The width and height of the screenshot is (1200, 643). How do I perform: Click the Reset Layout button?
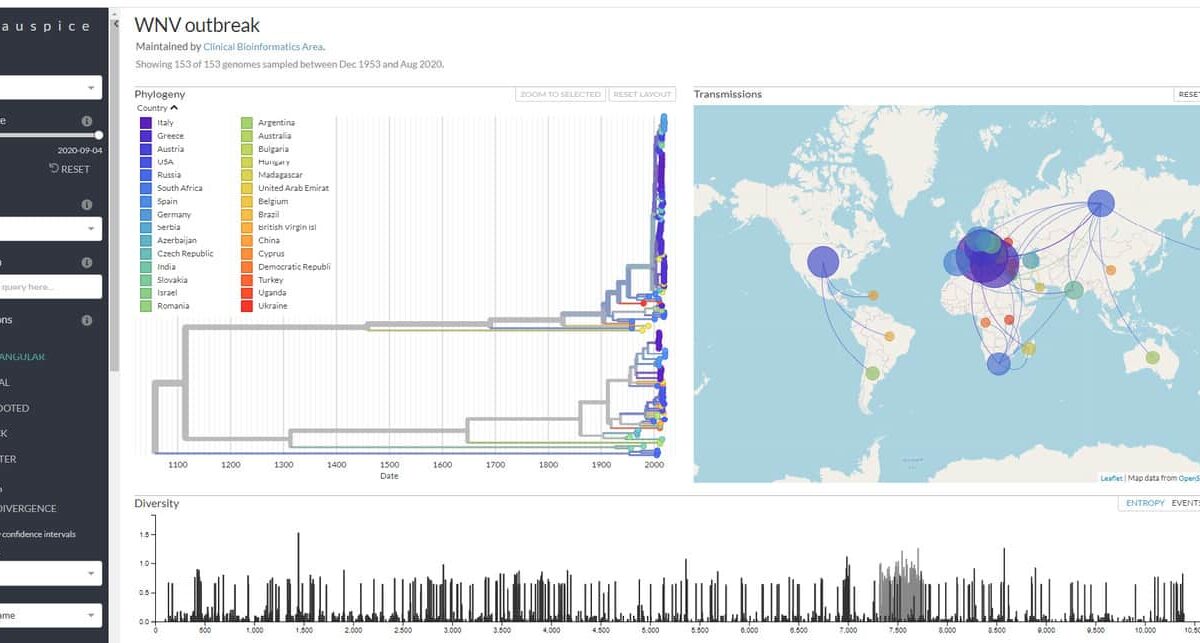(x=642, y=94)
